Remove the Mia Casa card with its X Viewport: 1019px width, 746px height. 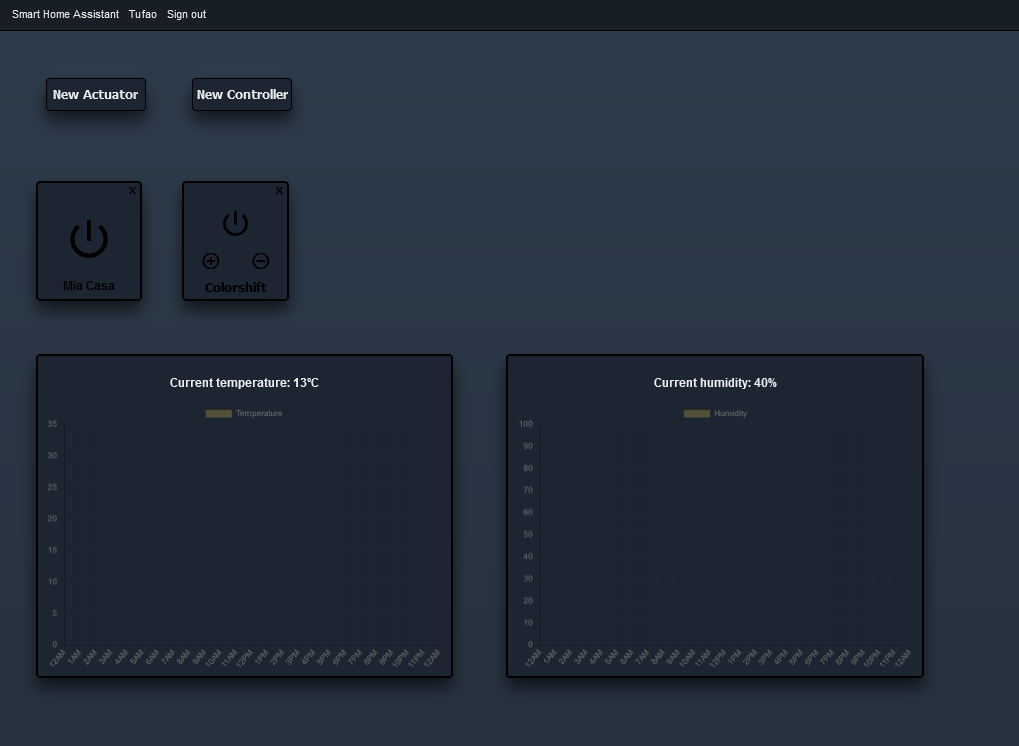(132, 191)
